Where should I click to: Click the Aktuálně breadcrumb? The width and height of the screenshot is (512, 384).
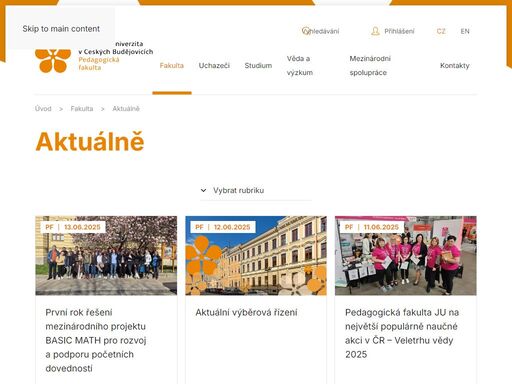pos(126,109)
